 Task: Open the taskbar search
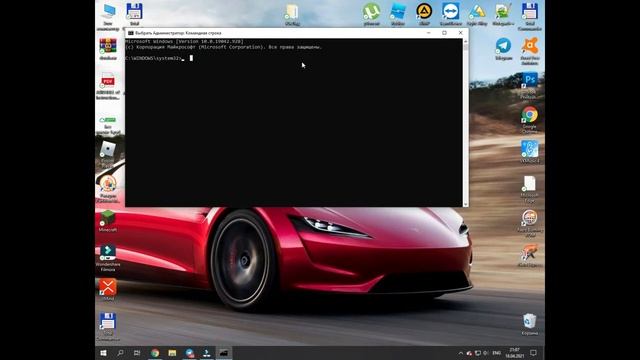pos(120,353)
